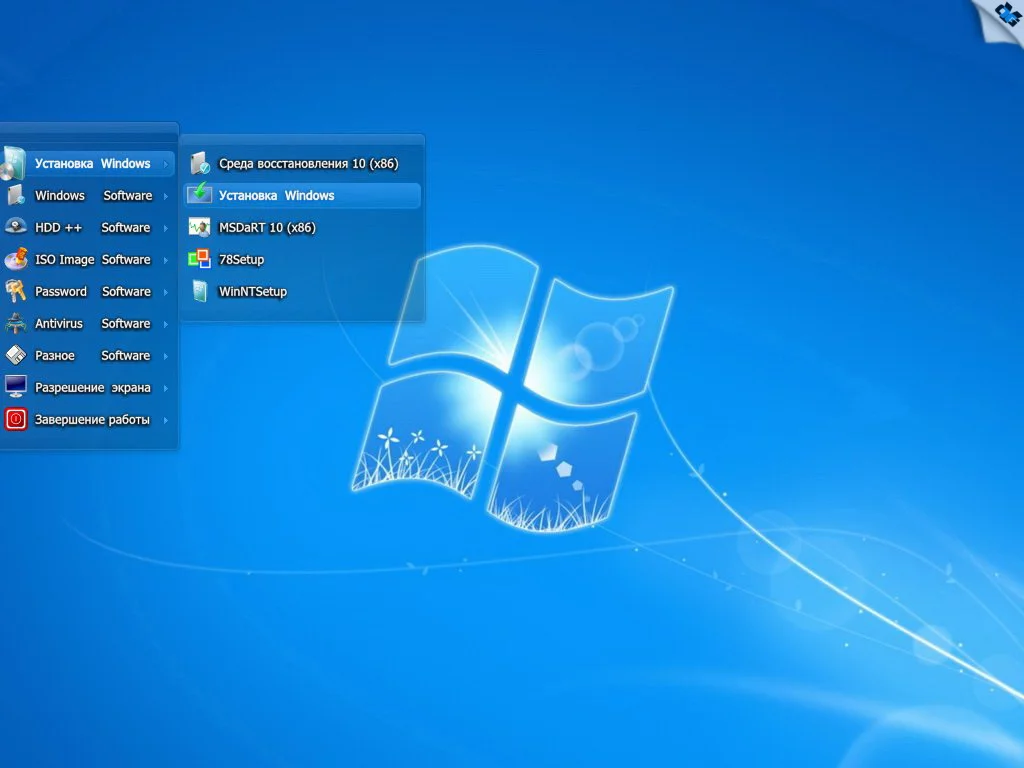Expand arrow next to Разное Software
Image resolution: width=1024 pixels, height=768 pixels.
coord(165,356)
